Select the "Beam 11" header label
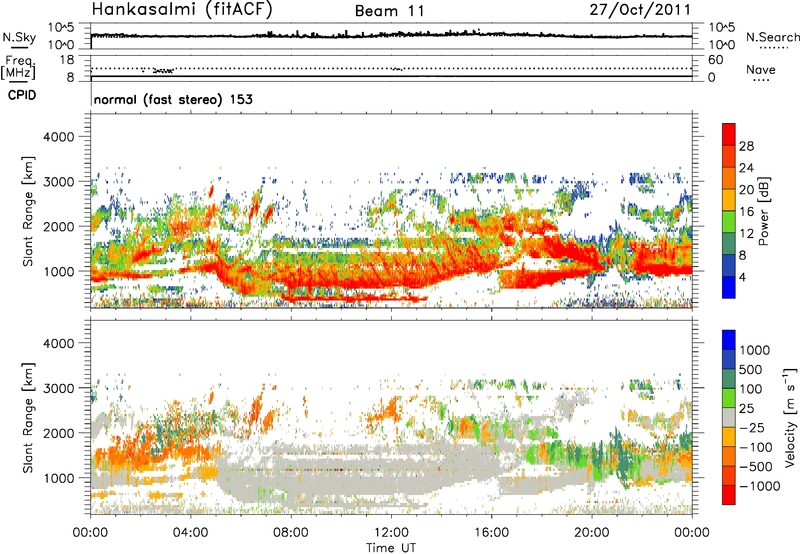The height and width of the screenshot is (554, 800). [389, 11]
